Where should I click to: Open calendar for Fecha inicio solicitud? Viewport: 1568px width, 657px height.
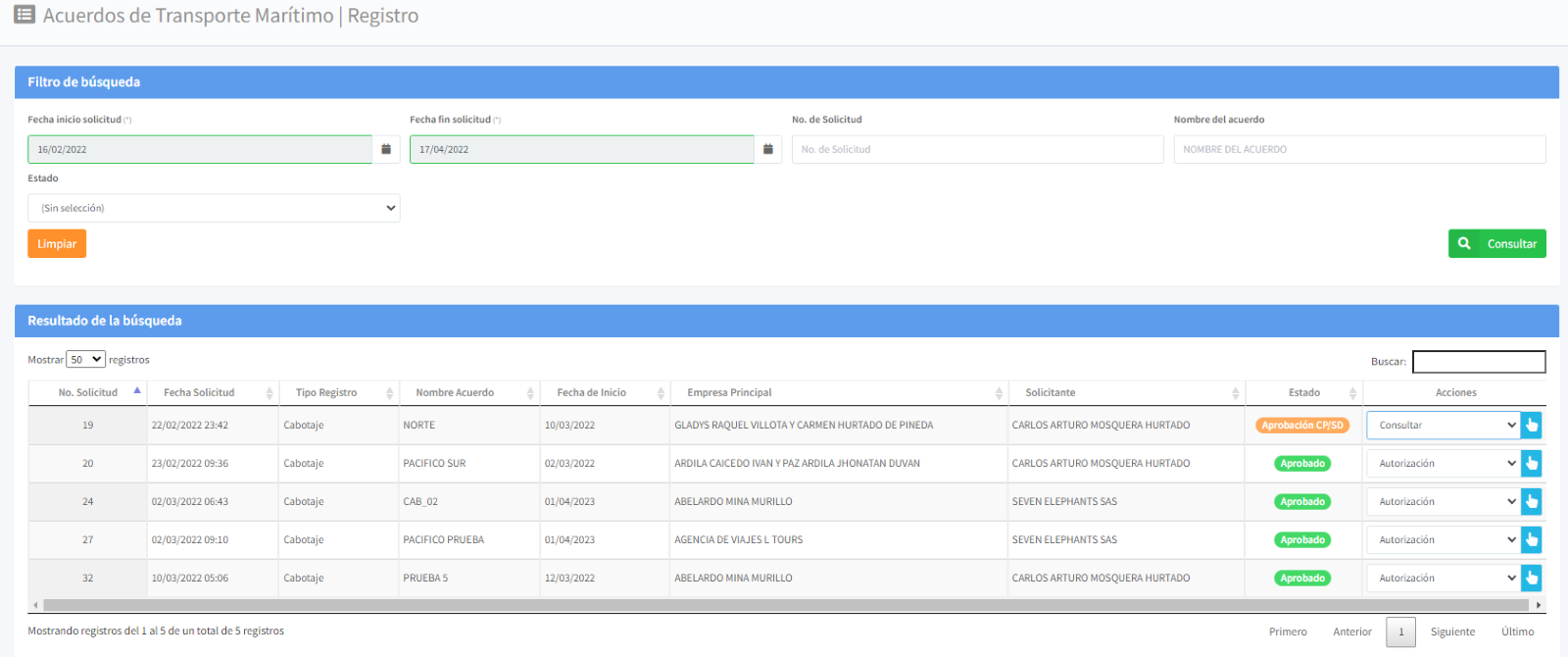386,149
